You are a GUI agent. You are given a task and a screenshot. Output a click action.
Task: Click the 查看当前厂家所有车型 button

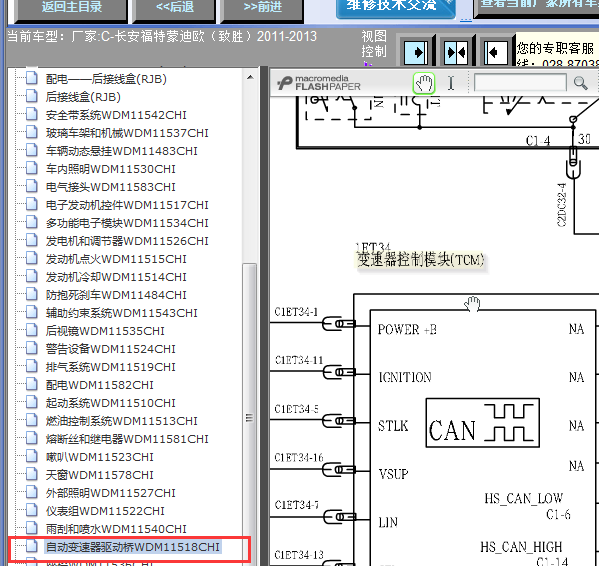(x=536, y=8)
